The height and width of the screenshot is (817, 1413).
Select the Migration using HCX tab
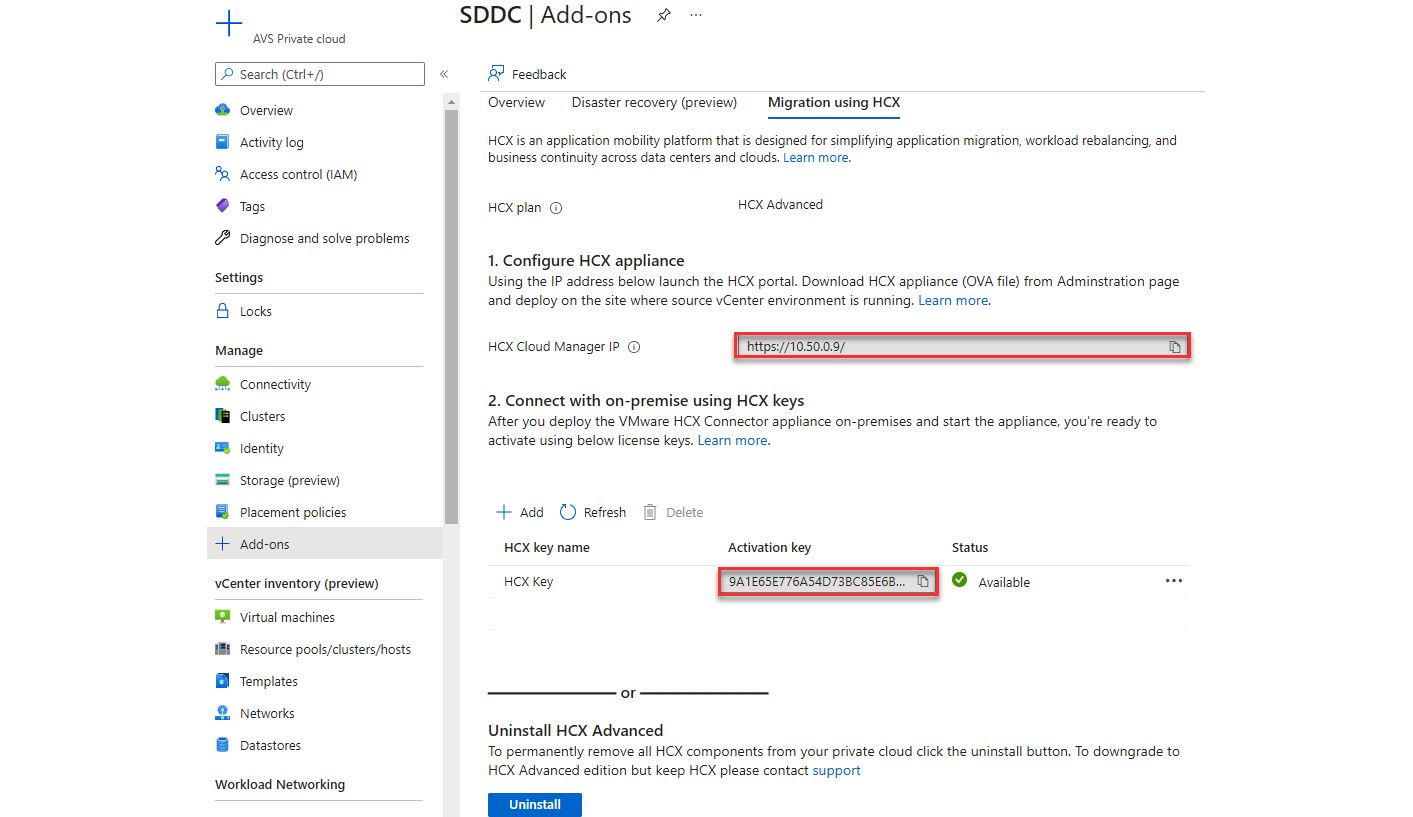point(834,102)
